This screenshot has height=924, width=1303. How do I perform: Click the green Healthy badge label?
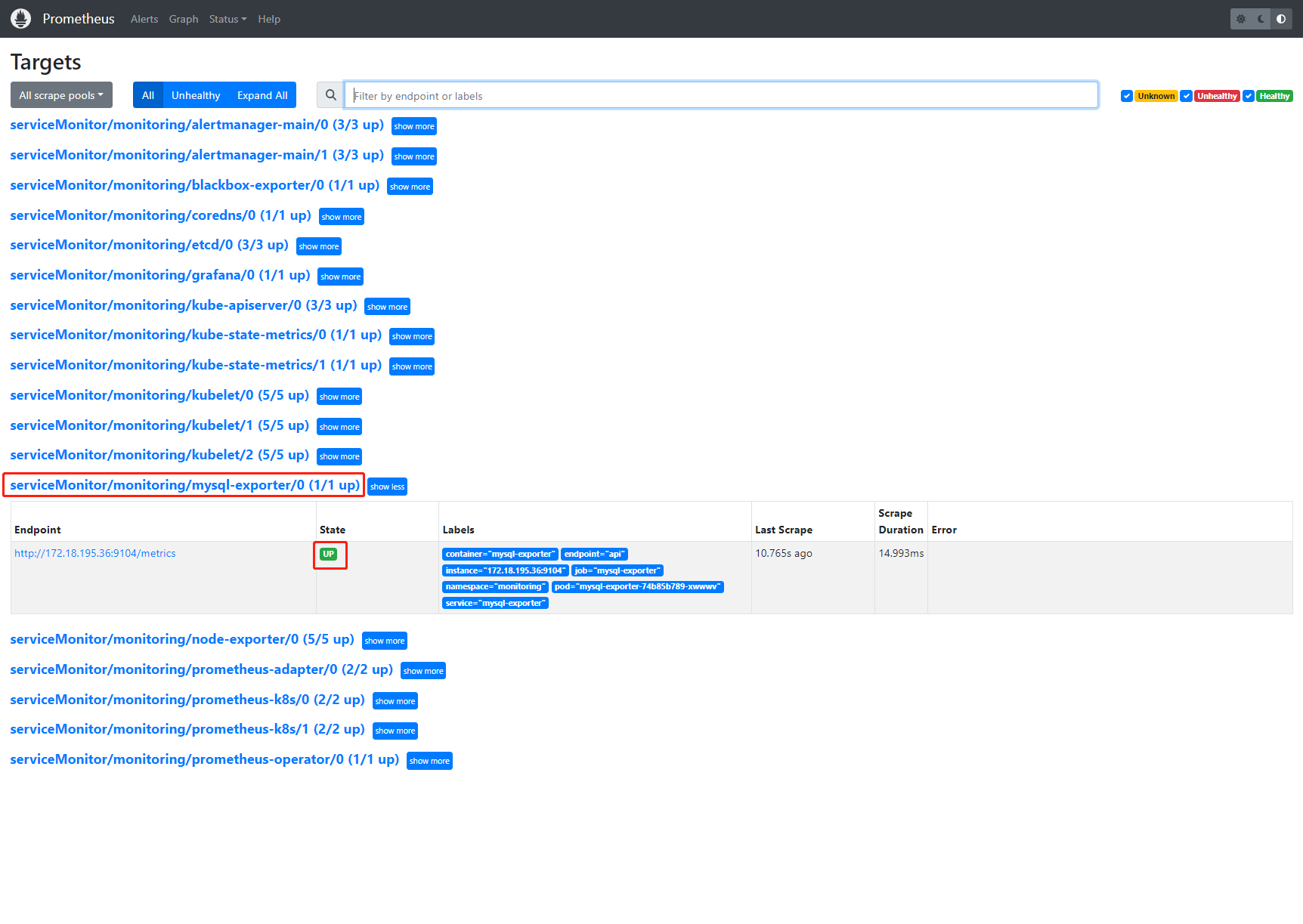(x=1274, y=96)
